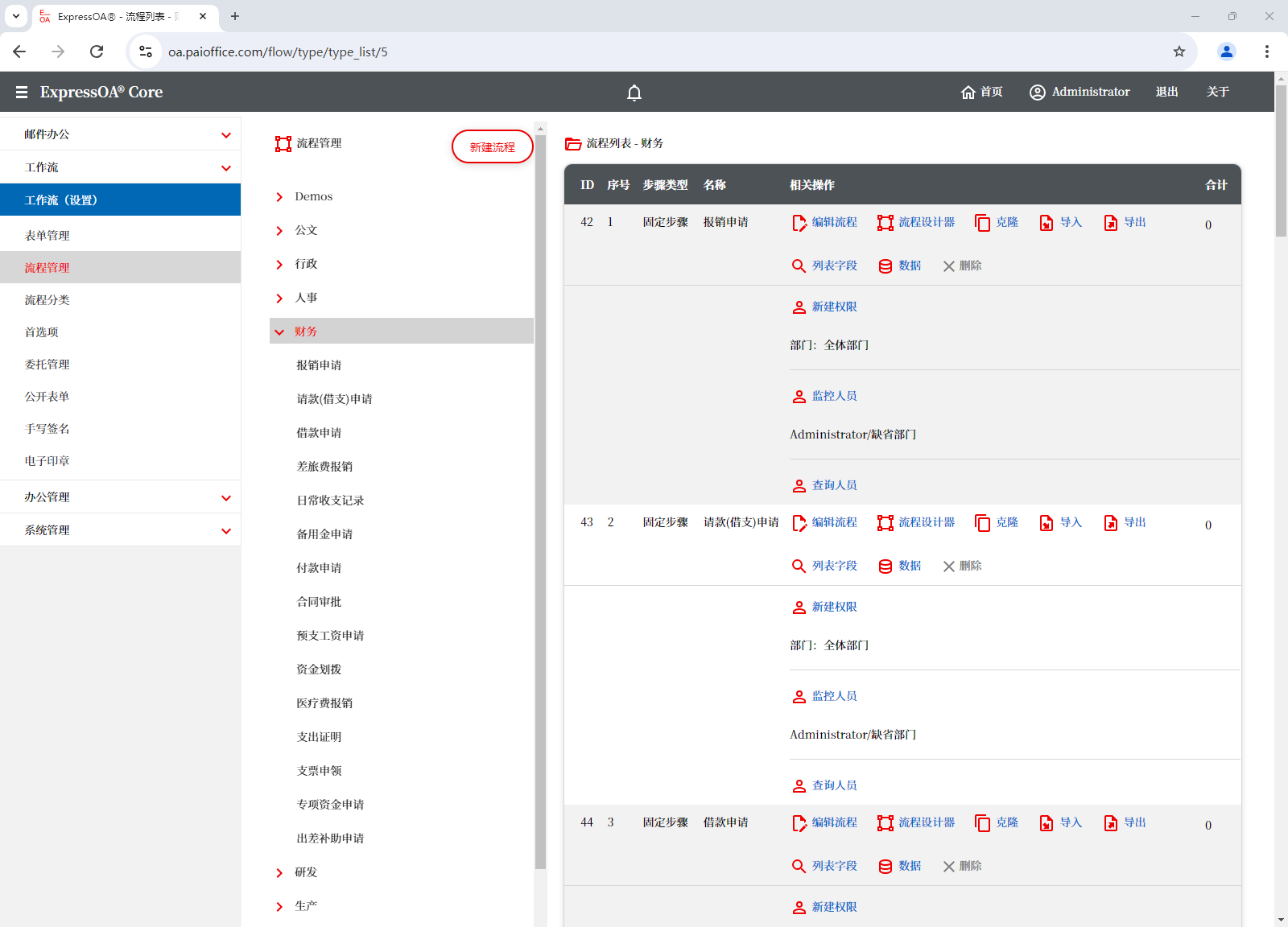The image size is (1288, 927).
Task: Expand the 邮件办公 sidebar section
Action: [x=121, y=134]
